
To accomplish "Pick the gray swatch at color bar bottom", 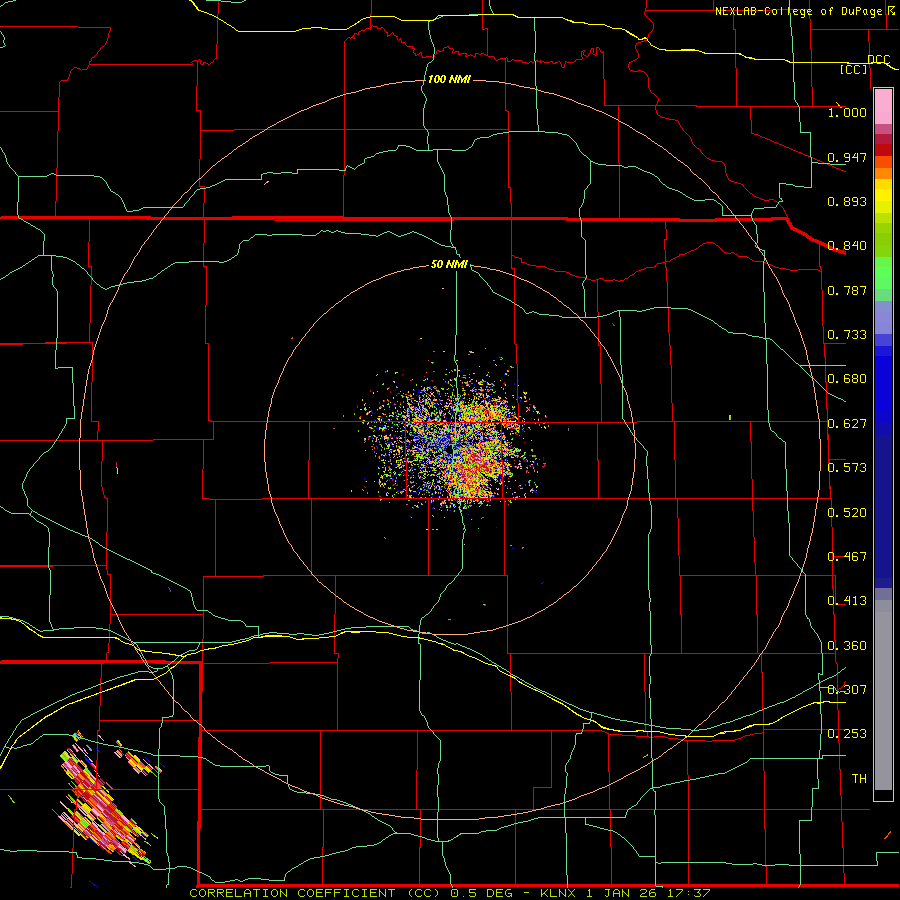I will pos(883,700).
